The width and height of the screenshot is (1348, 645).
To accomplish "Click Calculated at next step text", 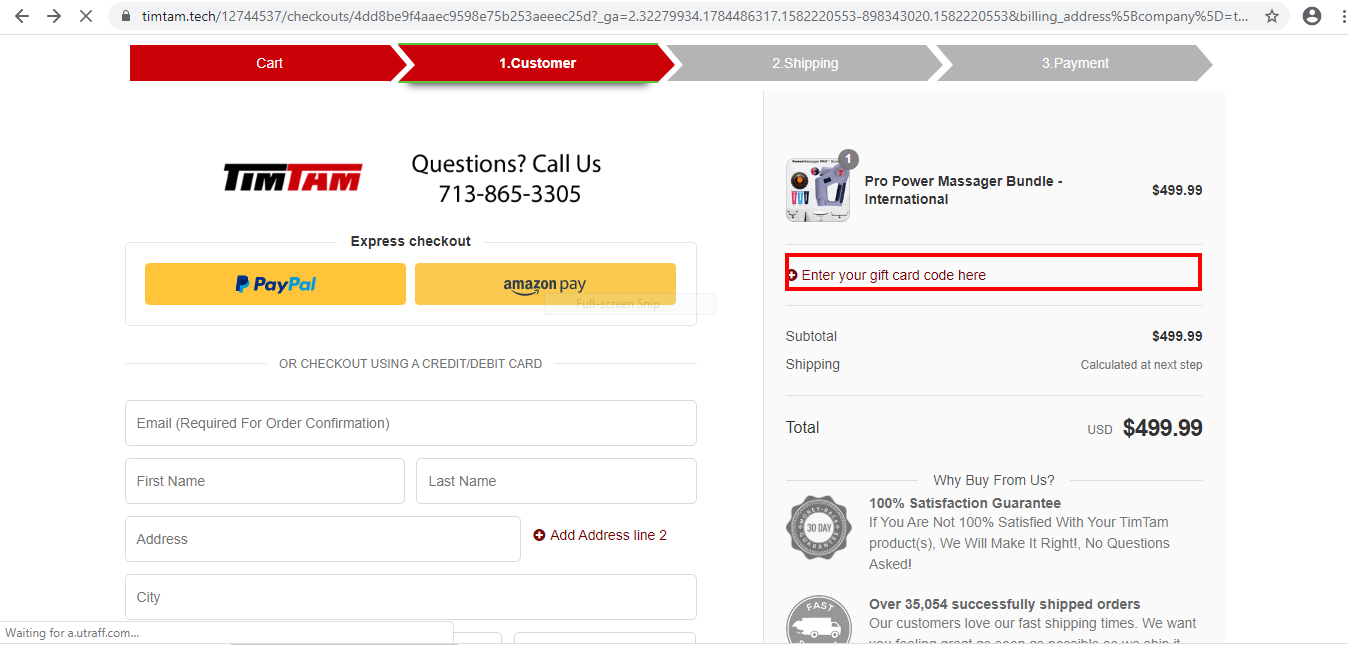I will click(x=1141, y=365).
